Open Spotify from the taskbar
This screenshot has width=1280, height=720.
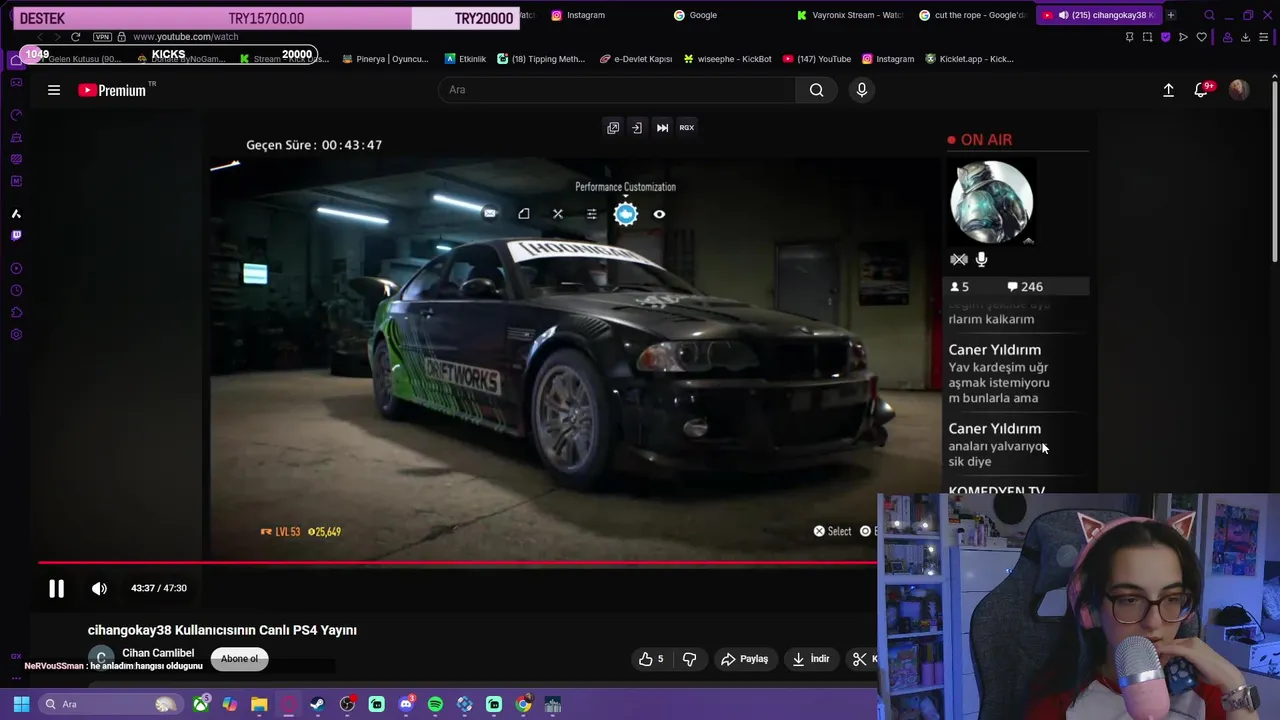click(435, 704)
